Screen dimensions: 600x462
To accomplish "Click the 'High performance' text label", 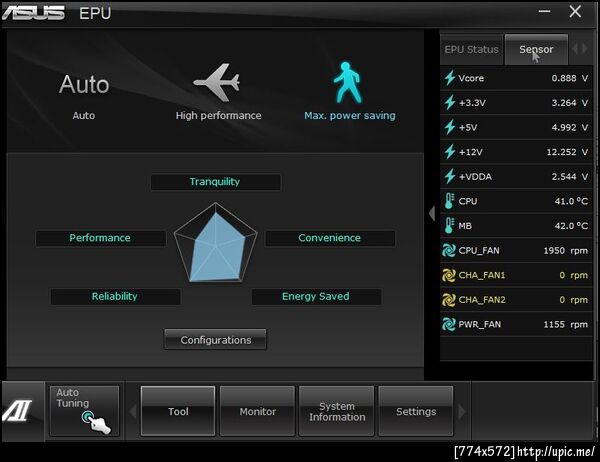I will 218,116.
